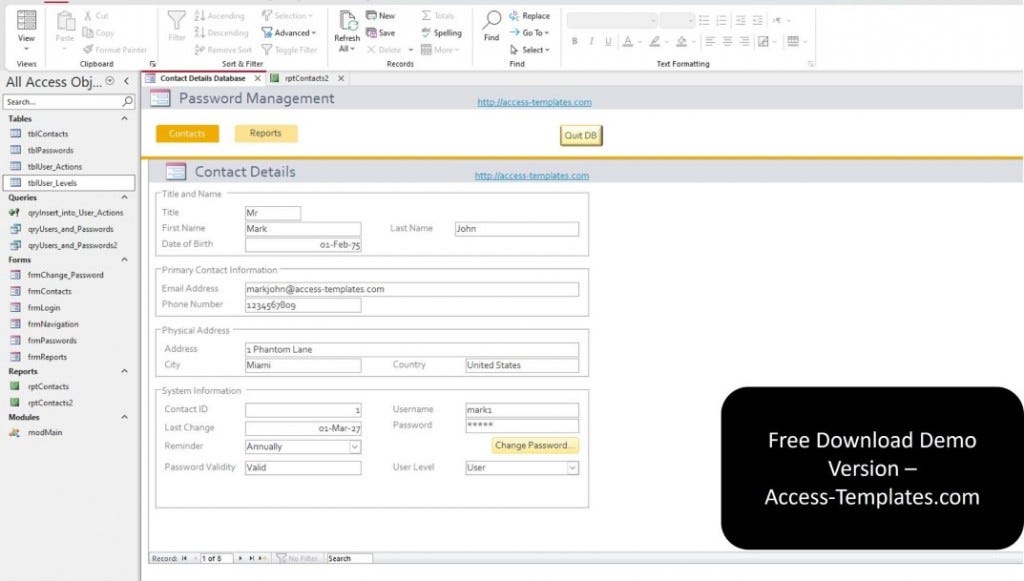Open the access-templates.com link
The width and height of the screenshot is (1024, 581).
pyautogui.click(x=535, y=101)
